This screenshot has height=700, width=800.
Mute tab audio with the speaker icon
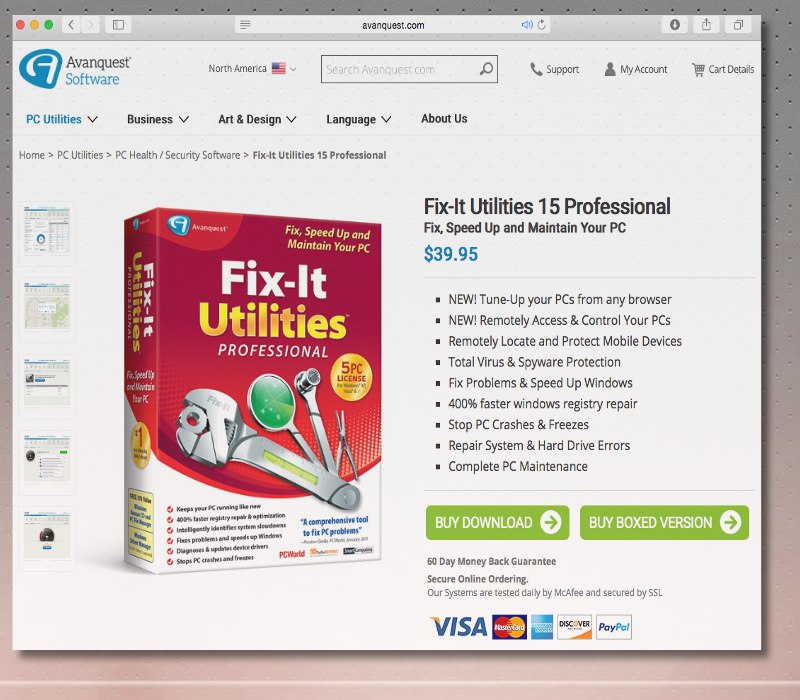click(527, 24)
